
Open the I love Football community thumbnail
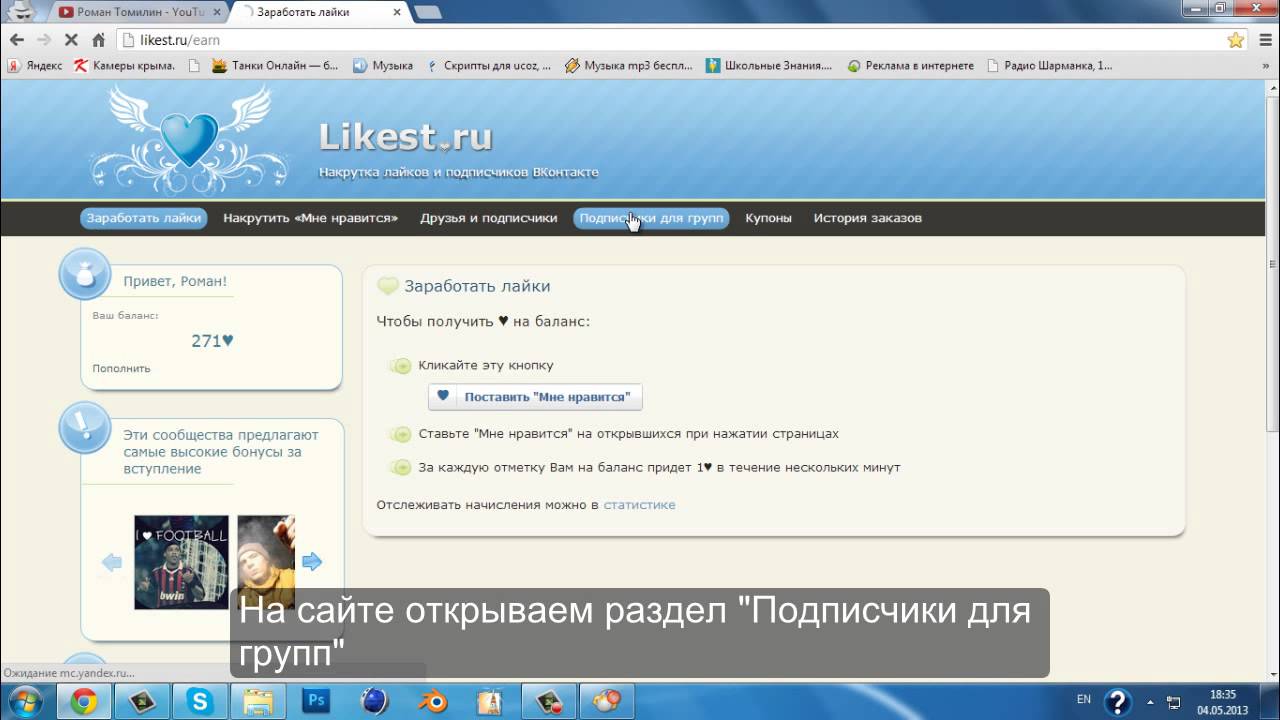click(x=181, y=562)
